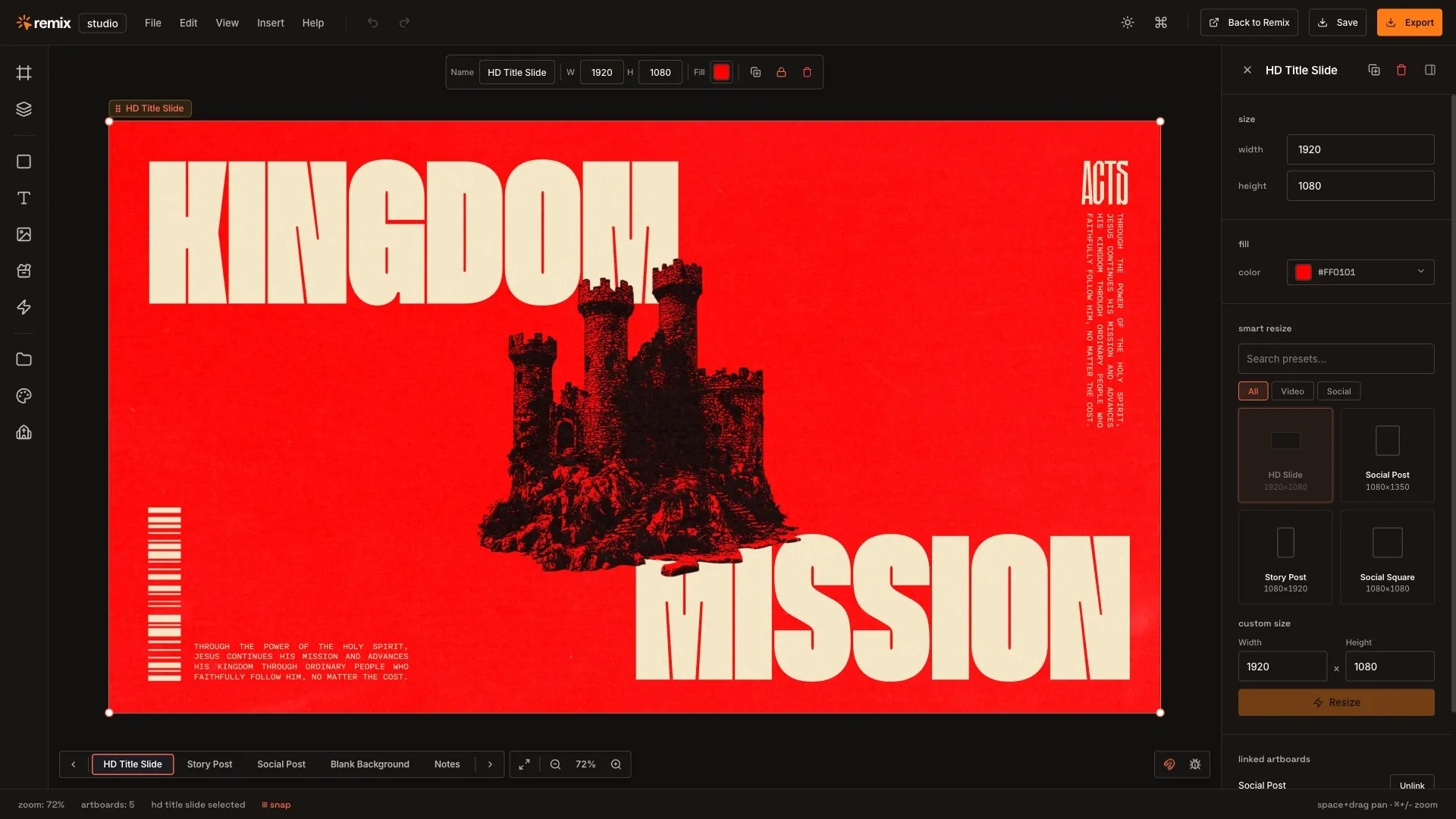Open the Help menu
Viewport: 1456px width, 819px height.
tap(313, 23)
